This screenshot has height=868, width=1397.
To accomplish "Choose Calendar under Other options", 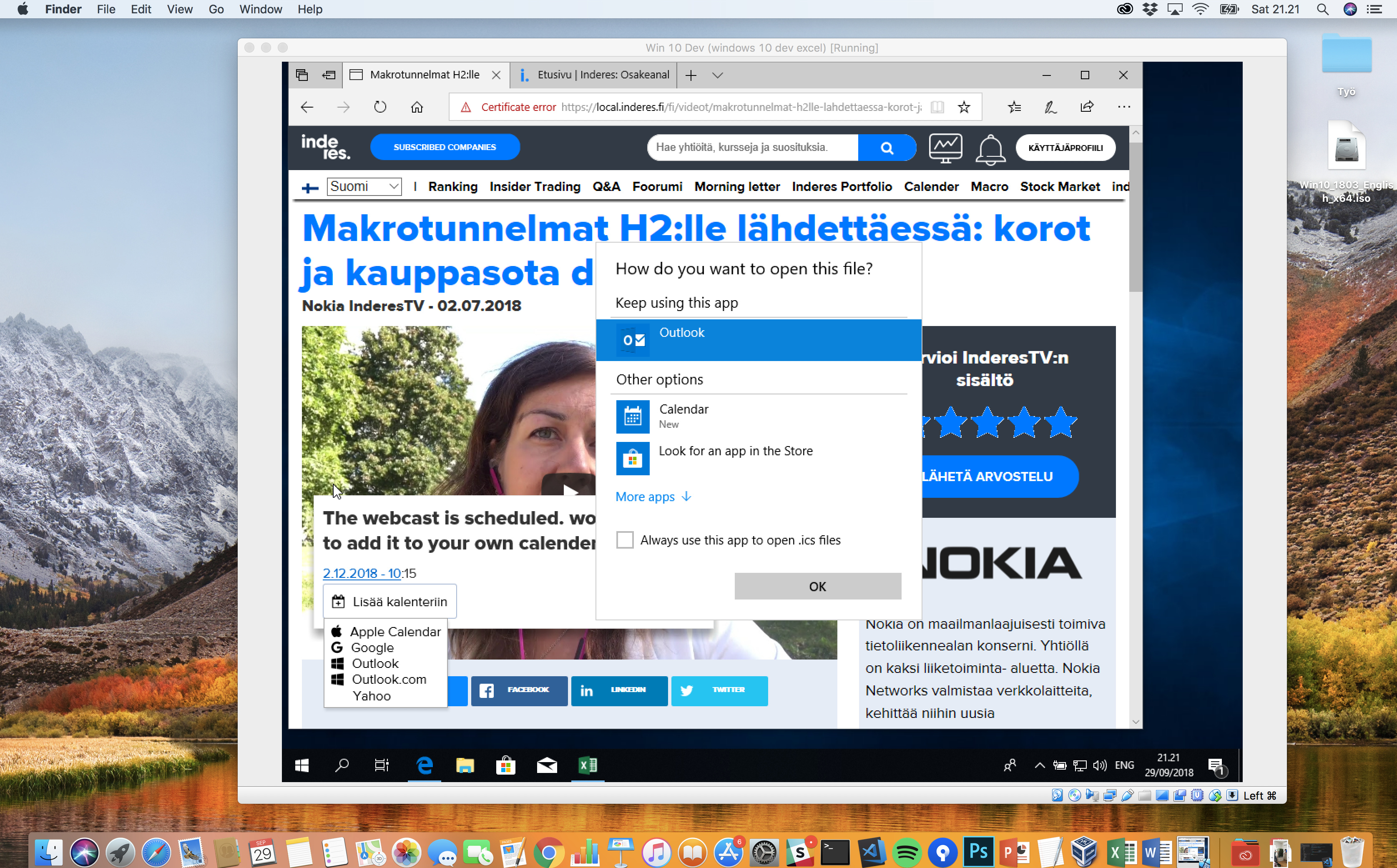I will (x=683, y=416).
